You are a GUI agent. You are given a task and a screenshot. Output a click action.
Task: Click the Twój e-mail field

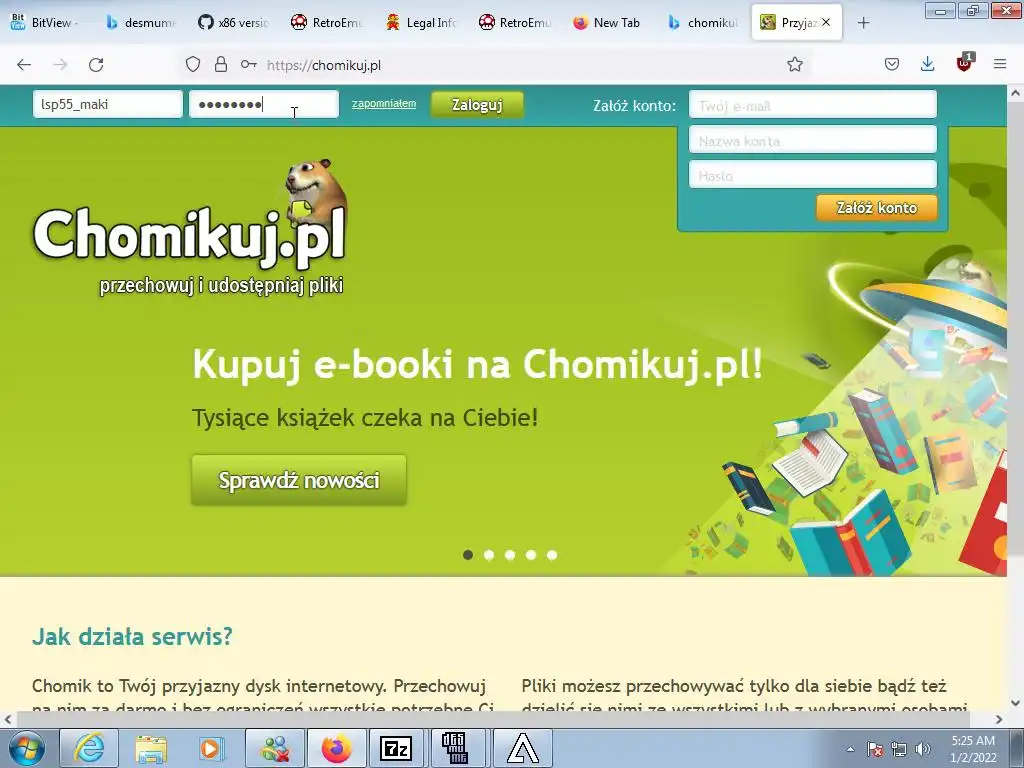click(813, 105)
